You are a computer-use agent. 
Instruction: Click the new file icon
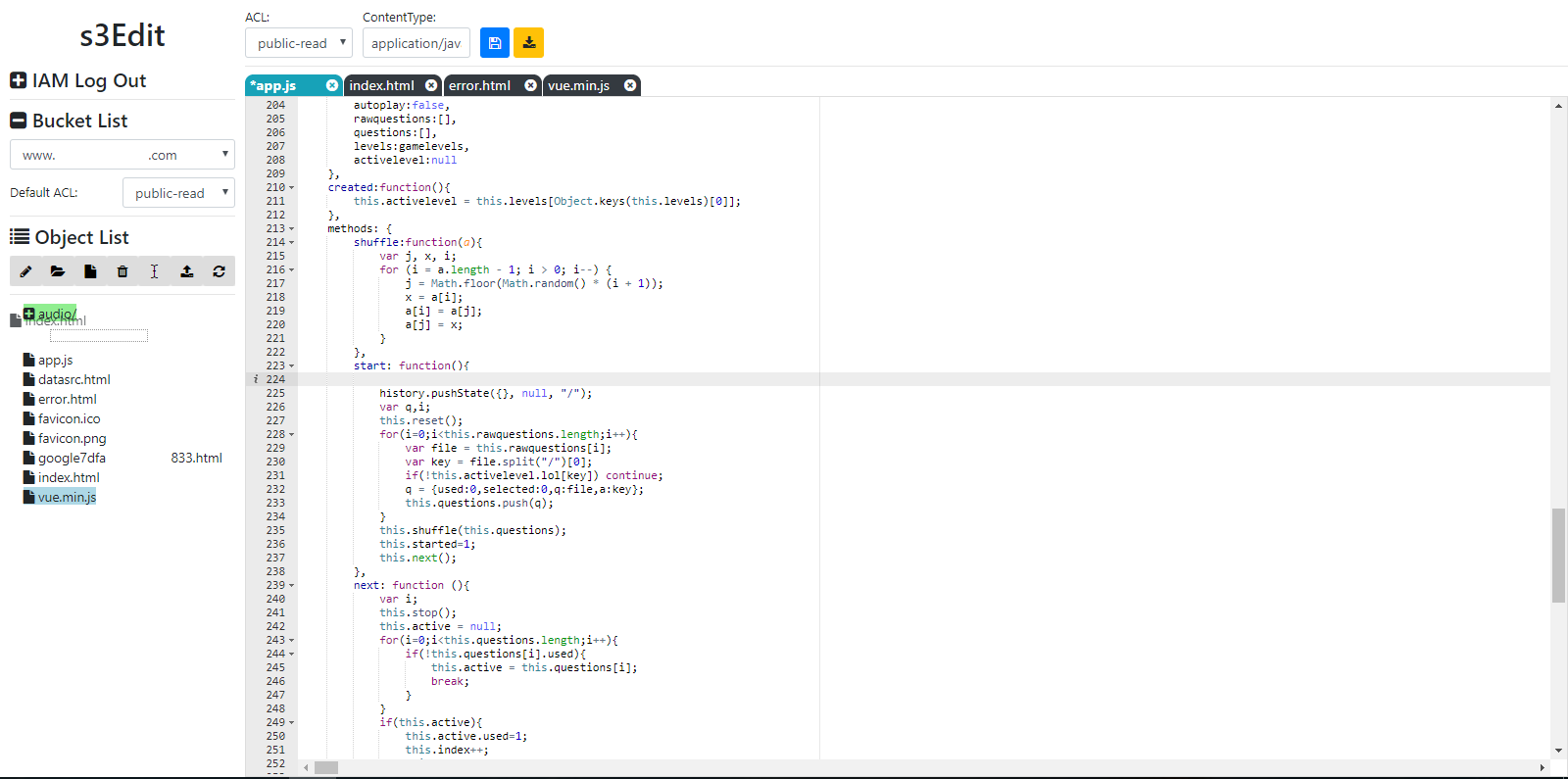[x=90, y=271]
